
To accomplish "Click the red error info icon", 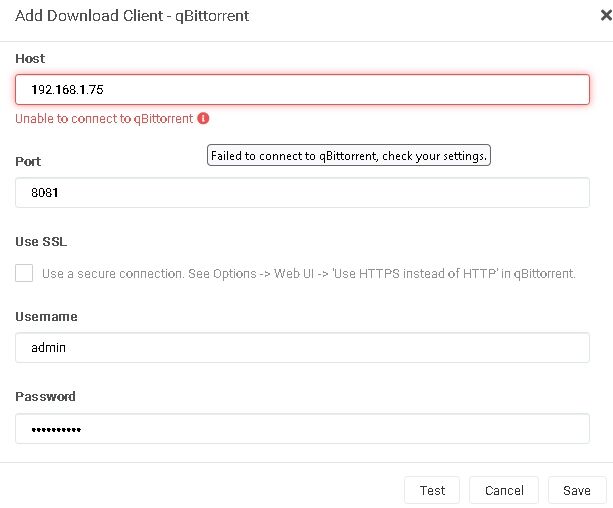I will pos(204,118).
